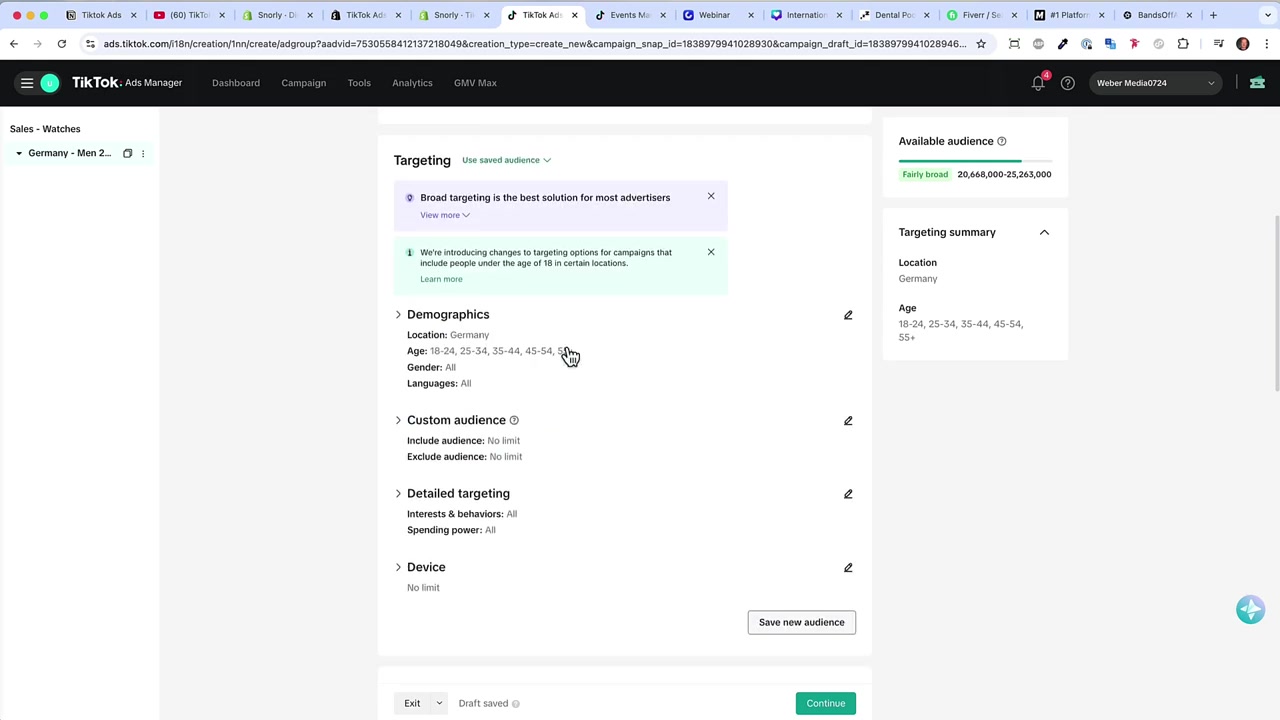Open the more options dots for Germany ad group
This screenshot has height=720, width=1280.
click(x=143, y=153)
